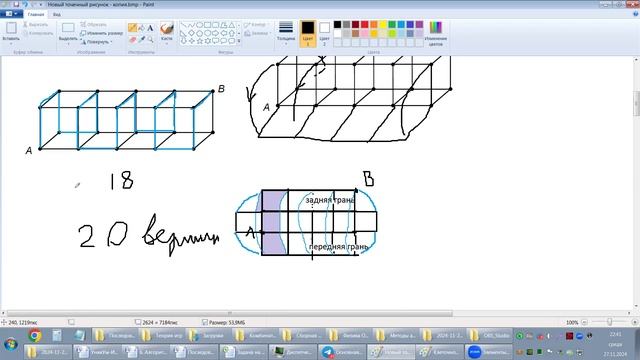Pick the Curve shape
This screenshot has width=640, height=360.
point(191,25)
